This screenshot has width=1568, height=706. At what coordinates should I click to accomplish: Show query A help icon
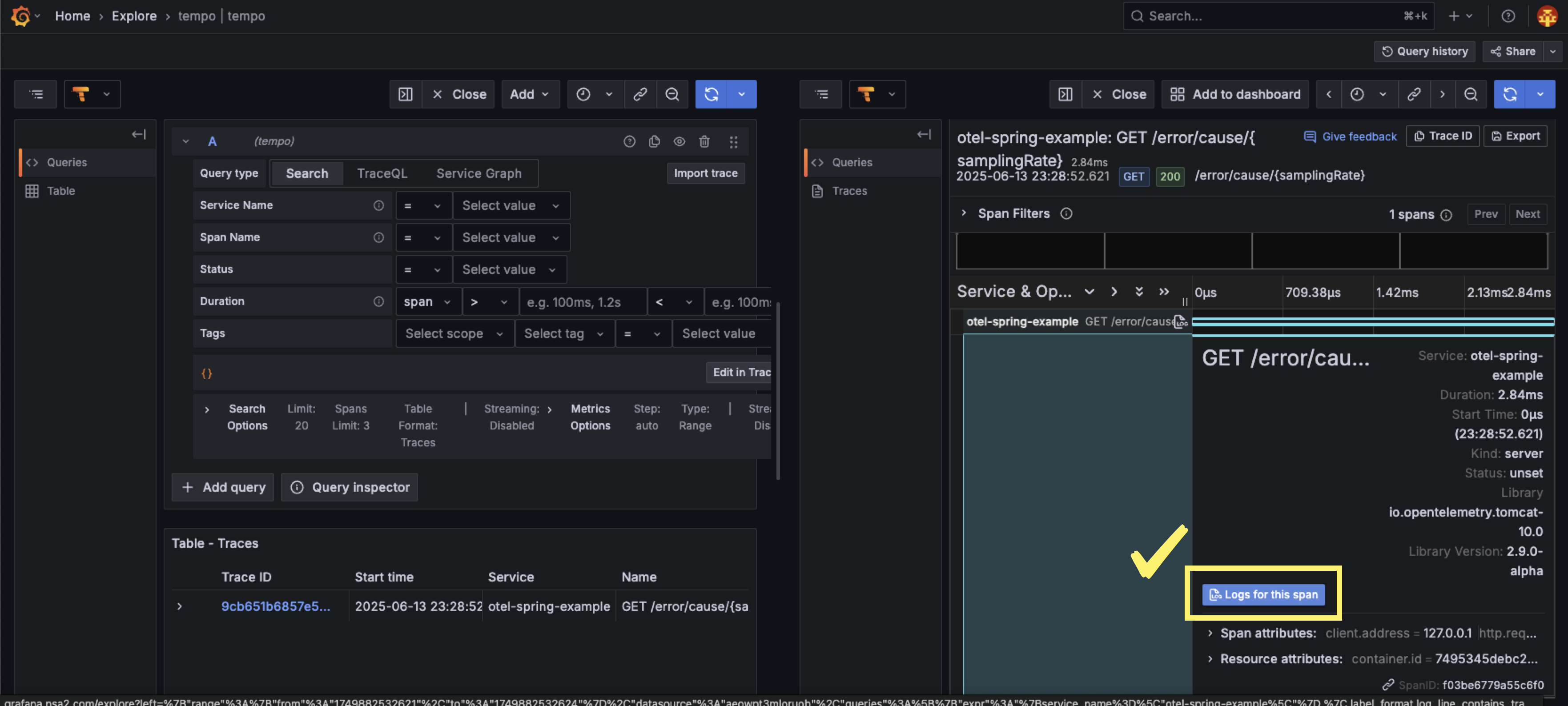coord(629,141)
